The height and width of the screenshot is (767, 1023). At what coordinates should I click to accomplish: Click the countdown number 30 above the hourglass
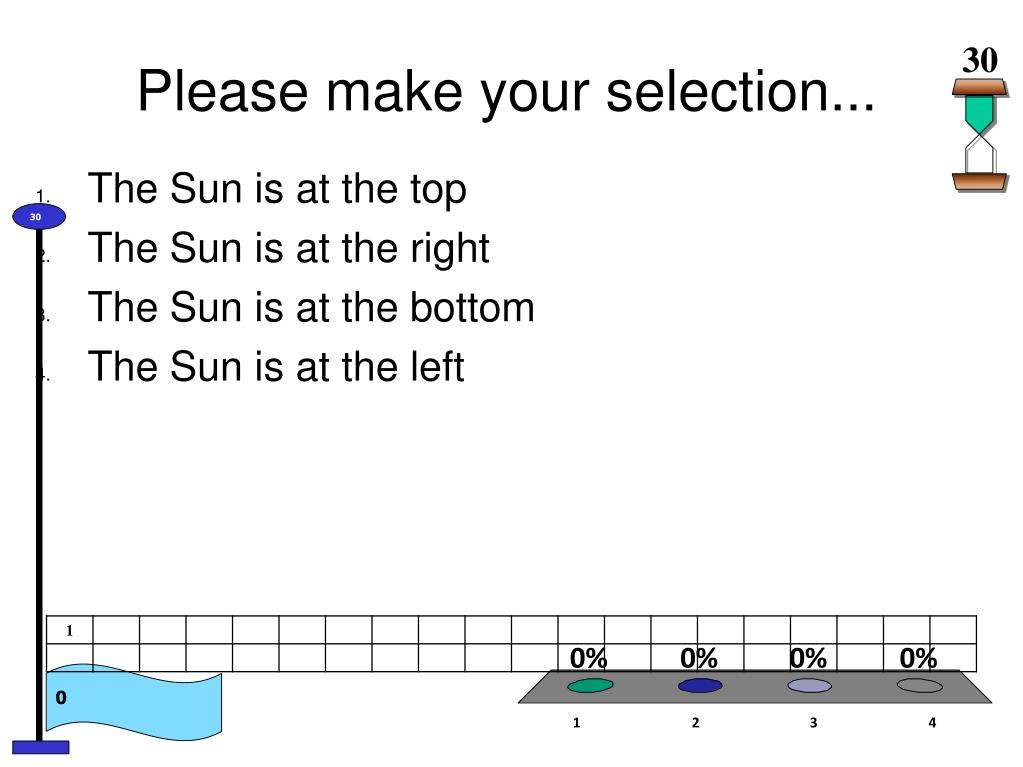(980, 60)
